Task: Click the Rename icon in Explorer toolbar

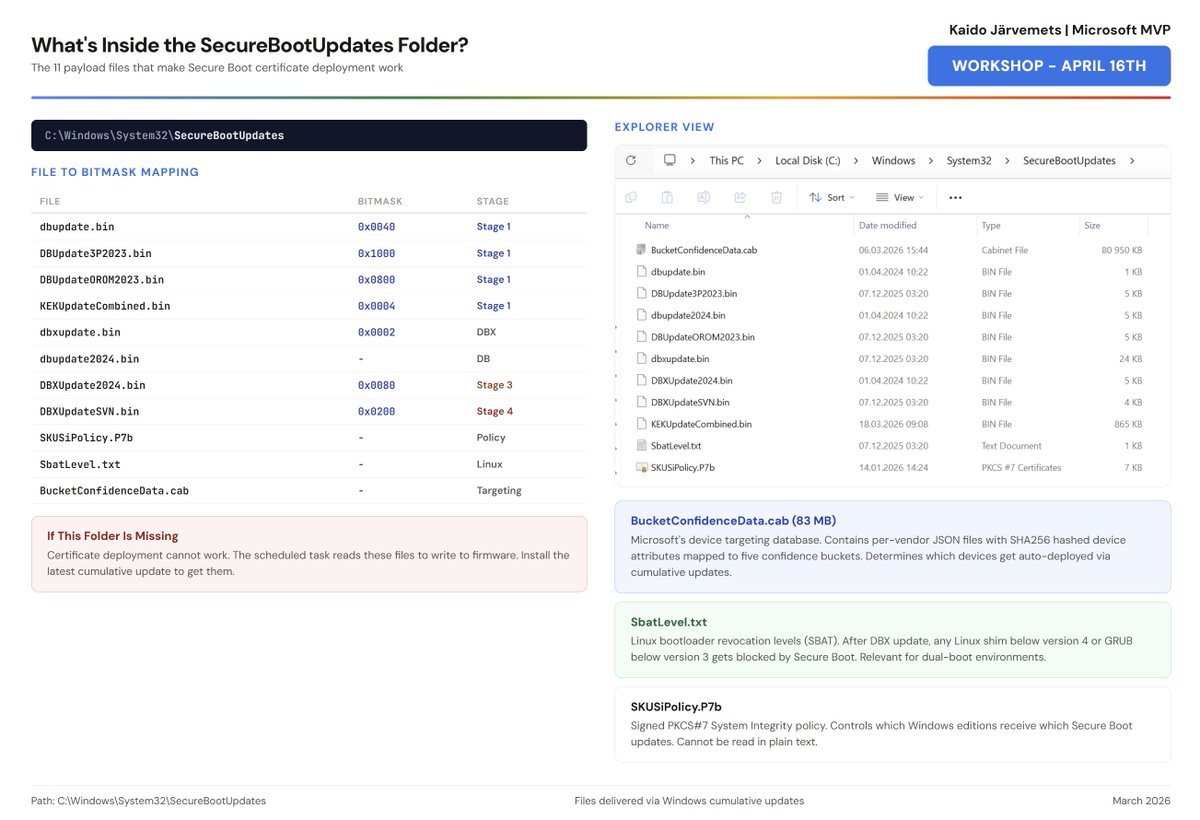Action: pyautogui.click(x=704, y=197)
